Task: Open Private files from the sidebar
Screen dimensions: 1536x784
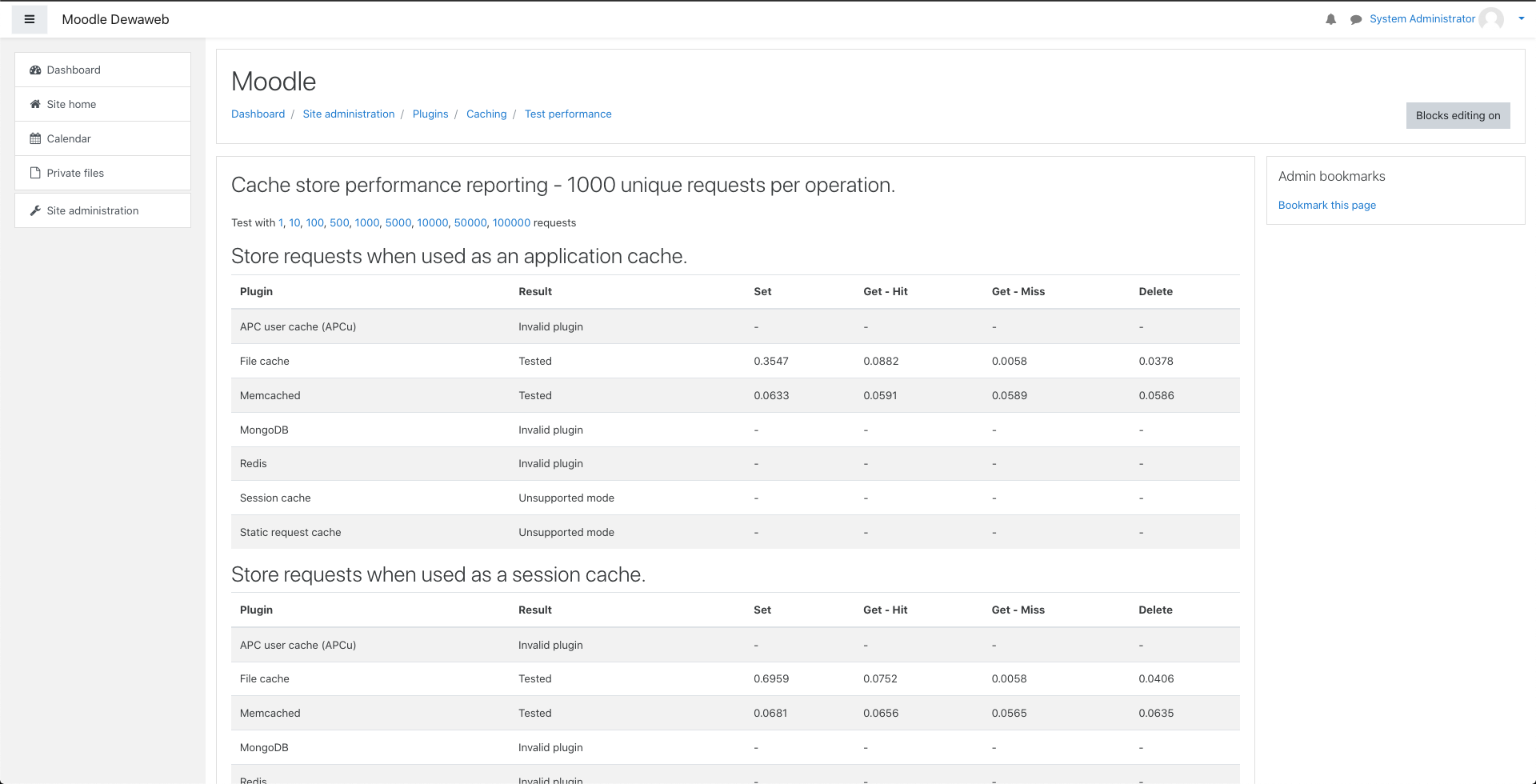Action: [103, 173]
